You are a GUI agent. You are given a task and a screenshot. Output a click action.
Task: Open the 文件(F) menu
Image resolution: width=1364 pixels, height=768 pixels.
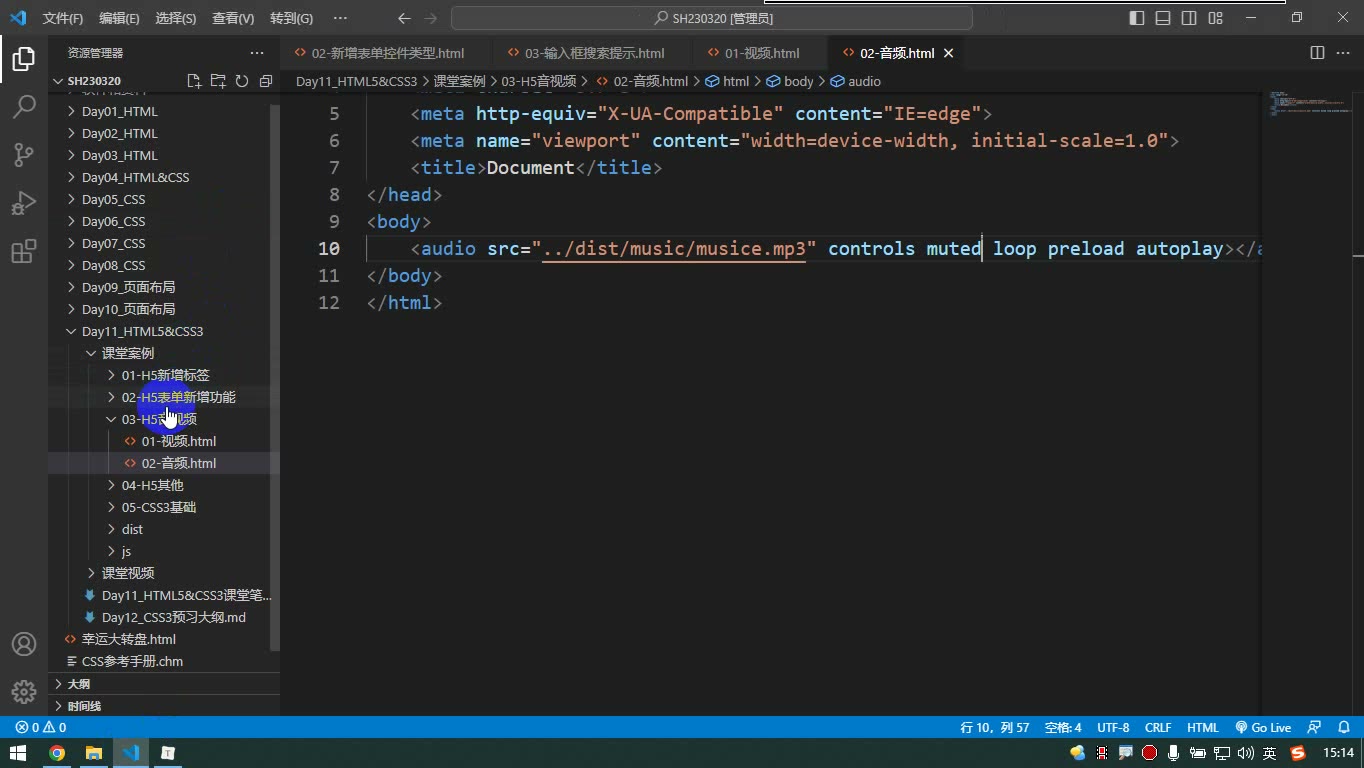[63, 18]
